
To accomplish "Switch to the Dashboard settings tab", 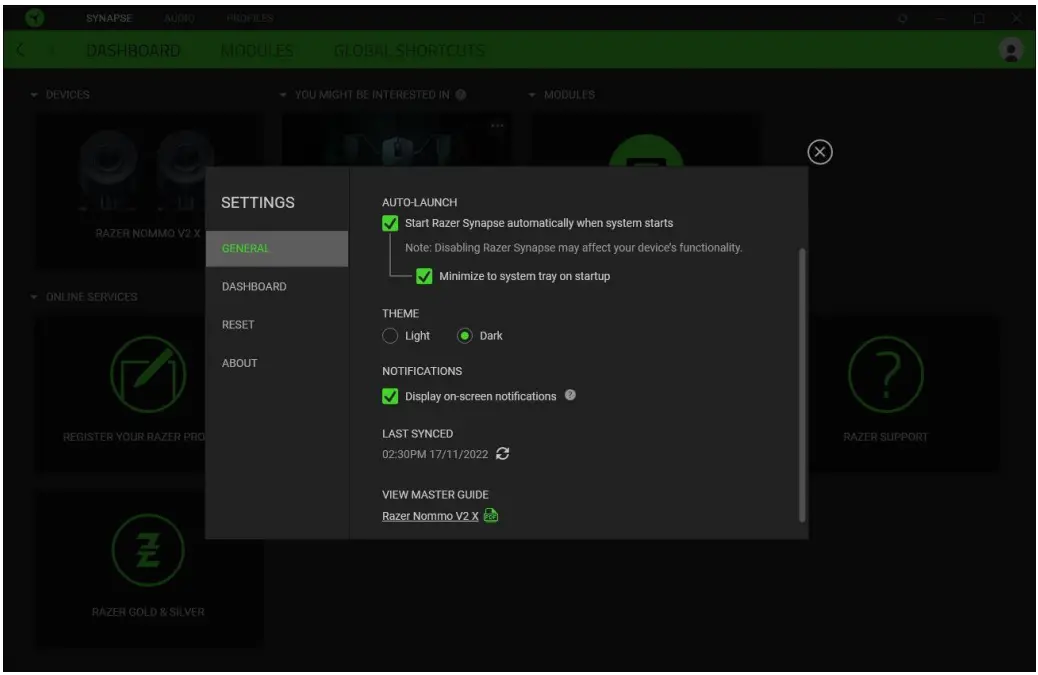I will (x=254, y=287).
